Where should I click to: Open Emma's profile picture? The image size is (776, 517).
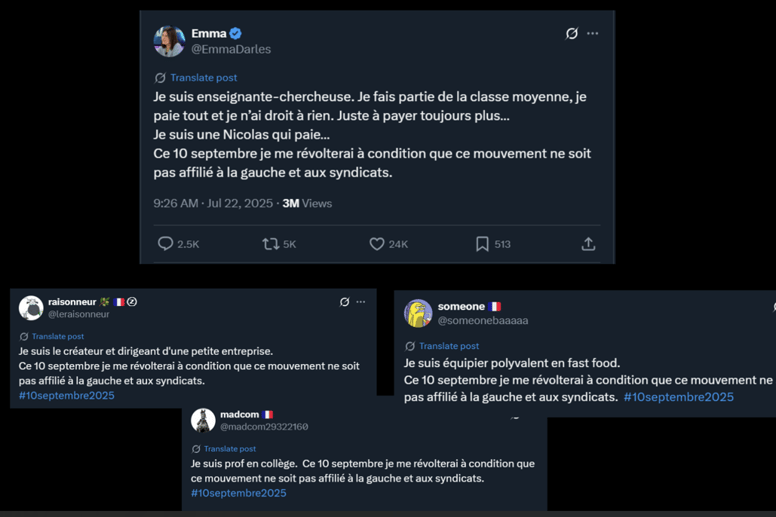tap(169, 41)
